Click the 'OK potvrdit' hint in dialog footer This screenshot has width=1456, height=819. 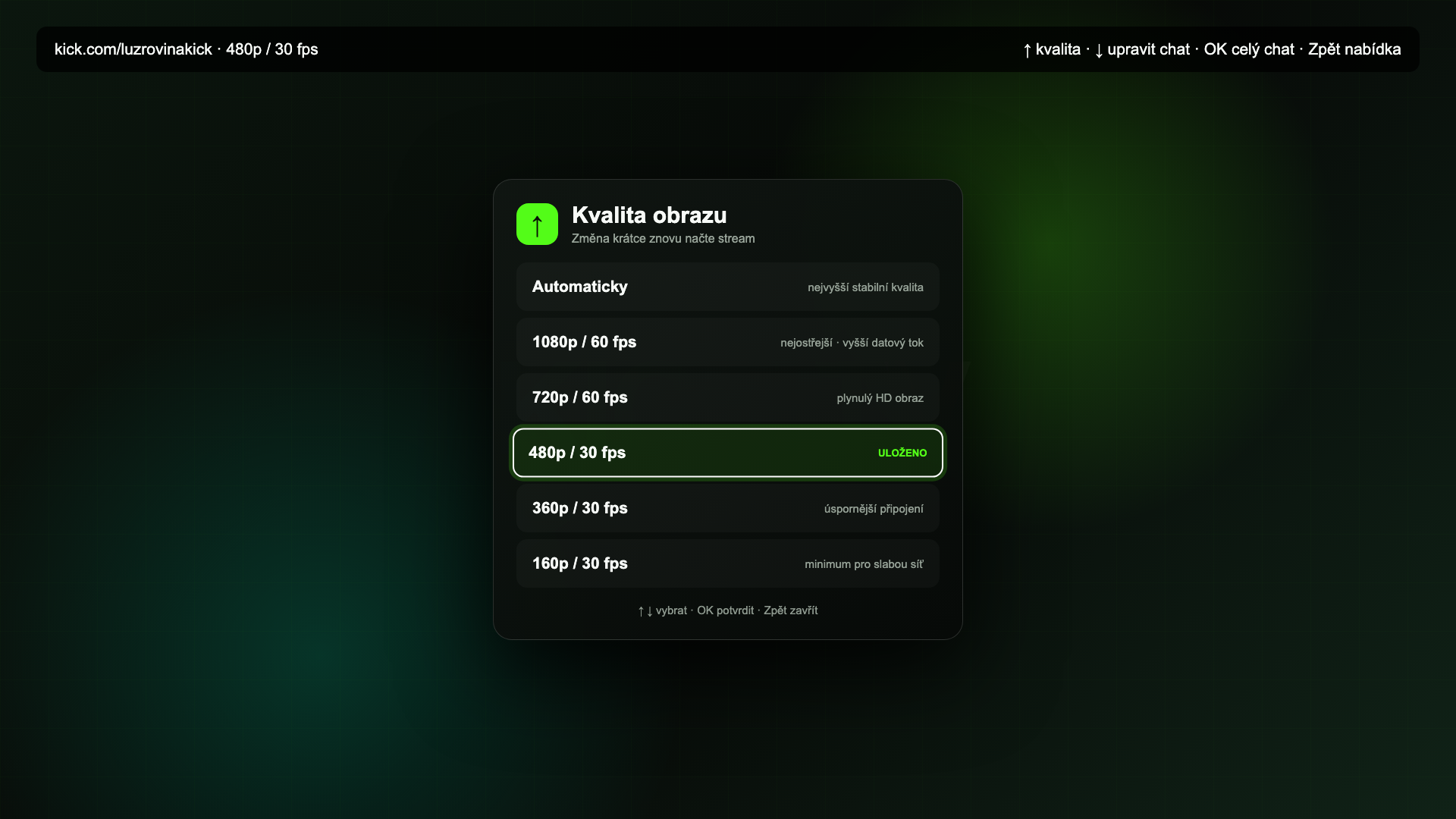725,610
